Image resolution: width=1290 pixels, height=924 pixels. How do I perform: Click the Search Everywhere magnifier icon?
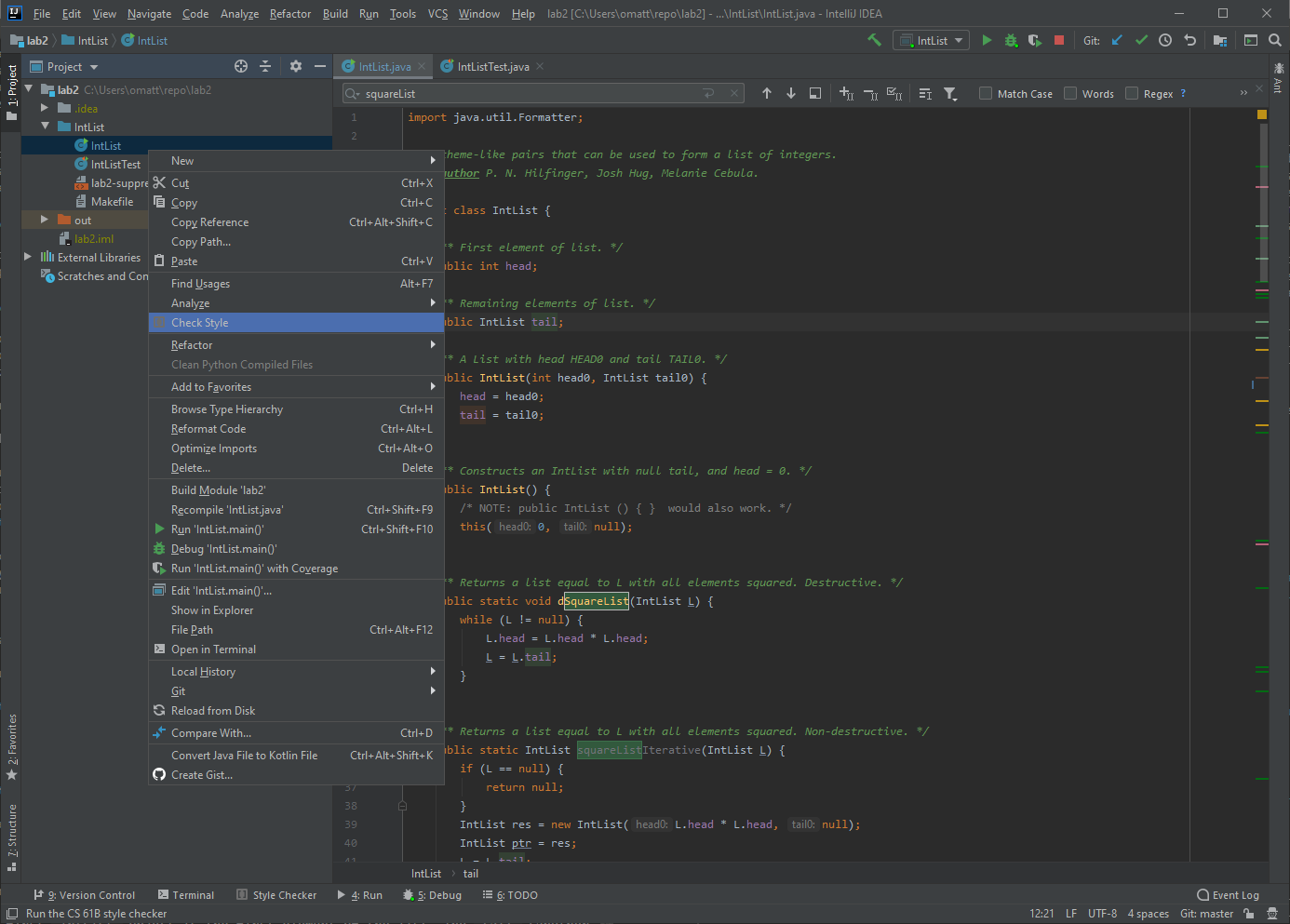click(x=1275, y=40)
